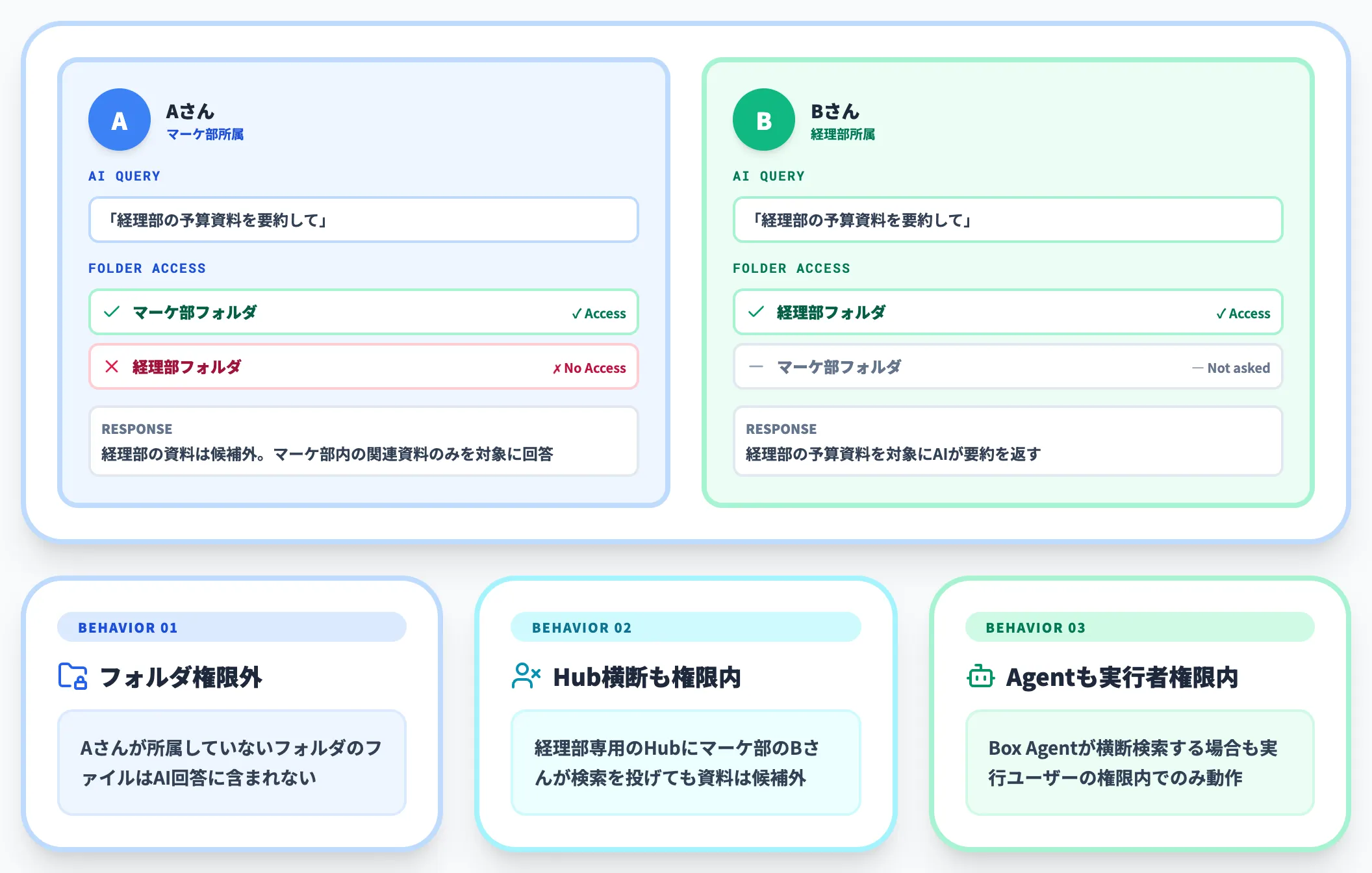Click the name Aさん
This screenshot has width=1372, height=873.
[190, 112]
